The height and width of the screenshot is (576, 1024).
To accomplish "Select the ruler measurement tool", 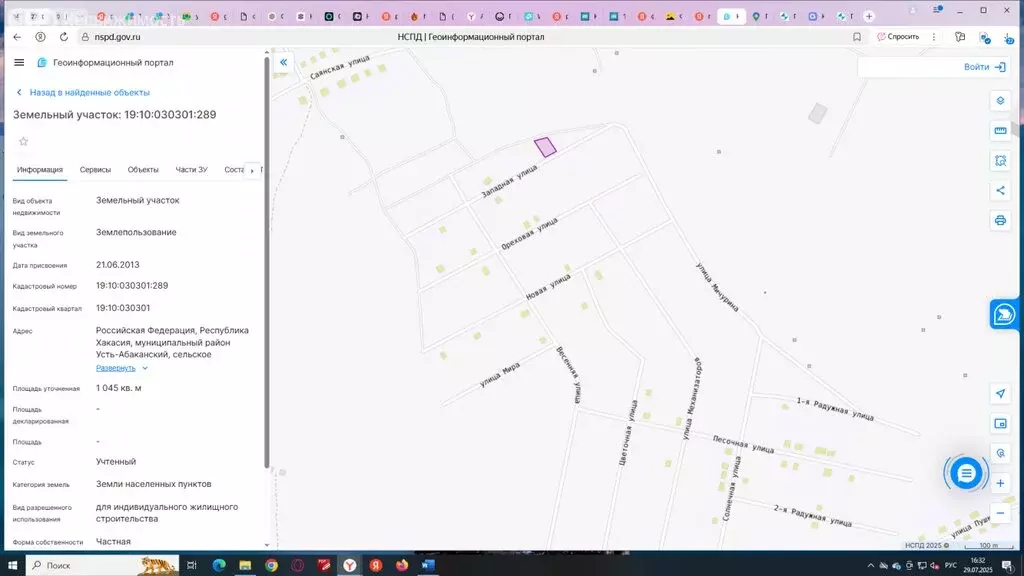I will pyautogui.click(x=1000, y=131).
